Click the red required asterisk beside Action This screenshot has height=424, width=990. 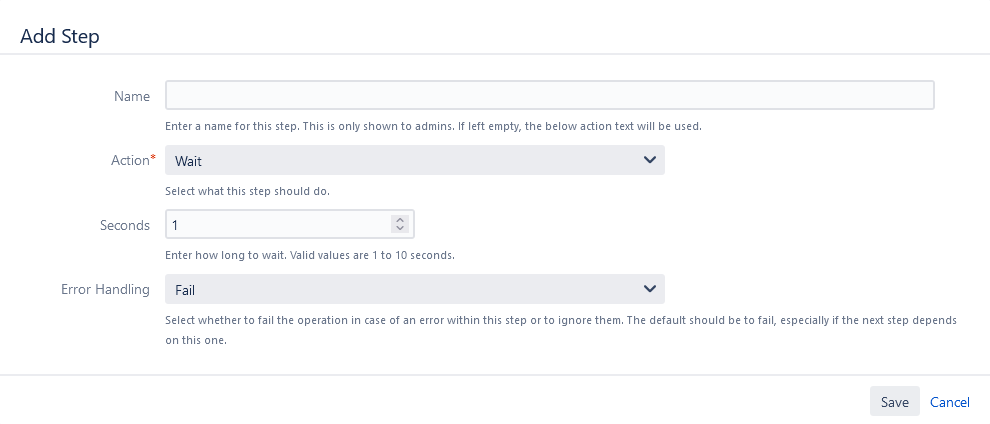(x=153, y=158)
